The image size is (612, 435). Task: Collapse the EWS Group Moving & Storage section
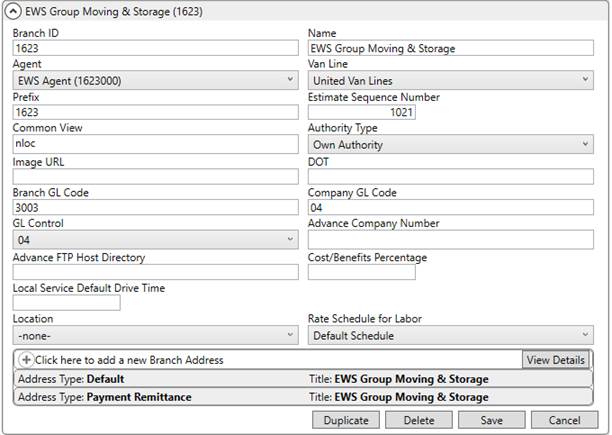(x=13, y=12)
